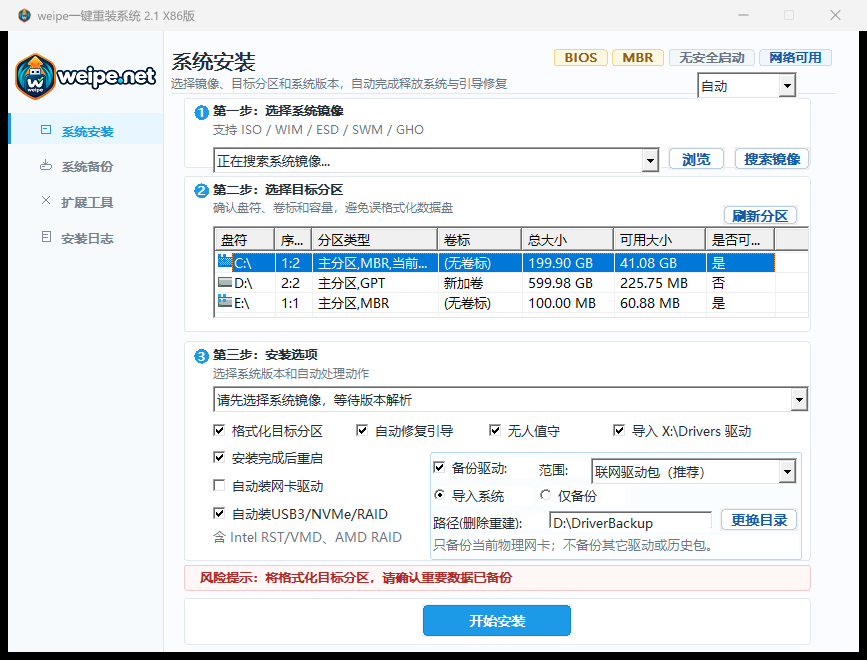
Task: Toggle 备份驱动 checkbox
Action: tap(439, 468)
